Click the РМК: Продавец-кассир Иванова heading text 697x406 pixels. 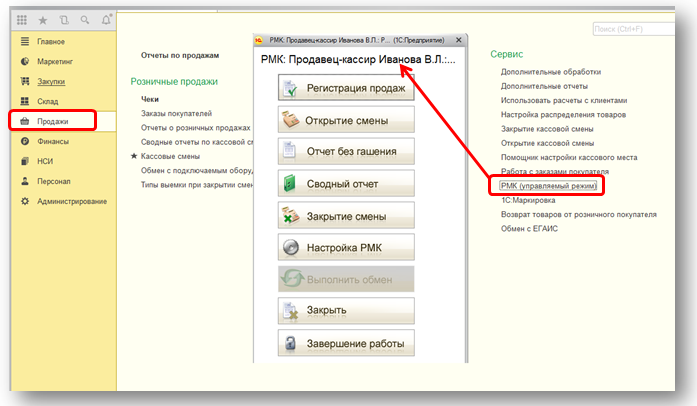pos(358,59)
